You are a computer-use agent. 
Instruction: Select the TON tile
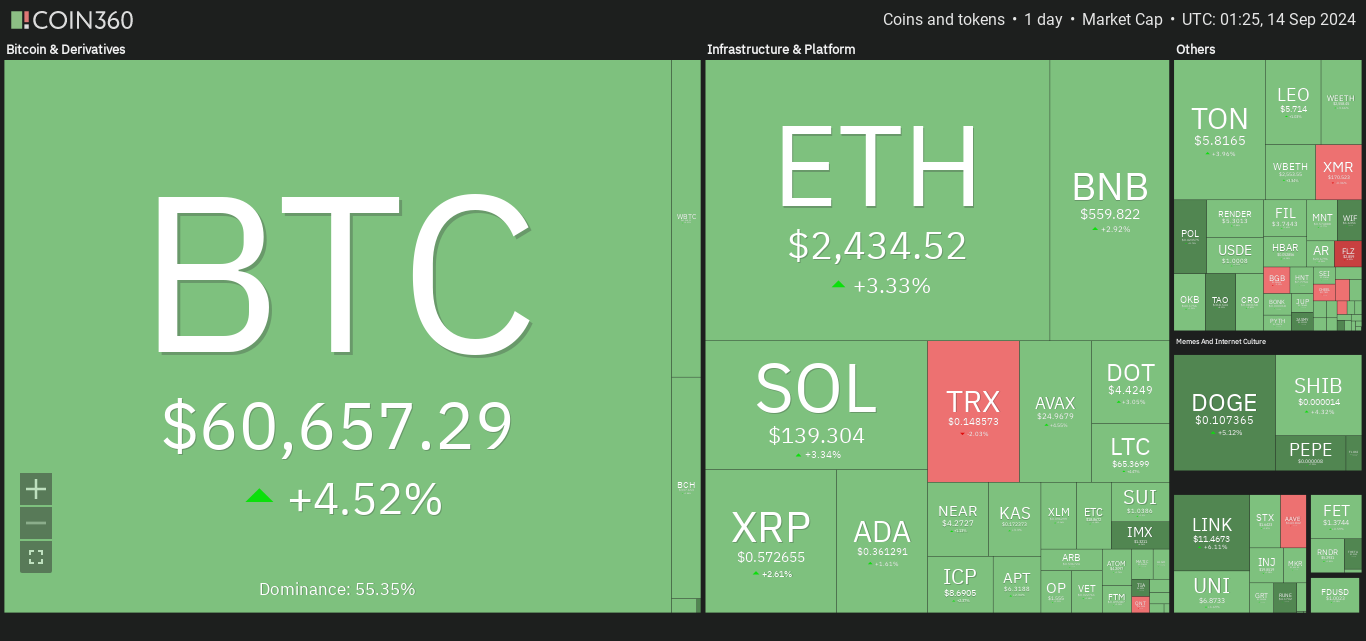[1219, 129]
